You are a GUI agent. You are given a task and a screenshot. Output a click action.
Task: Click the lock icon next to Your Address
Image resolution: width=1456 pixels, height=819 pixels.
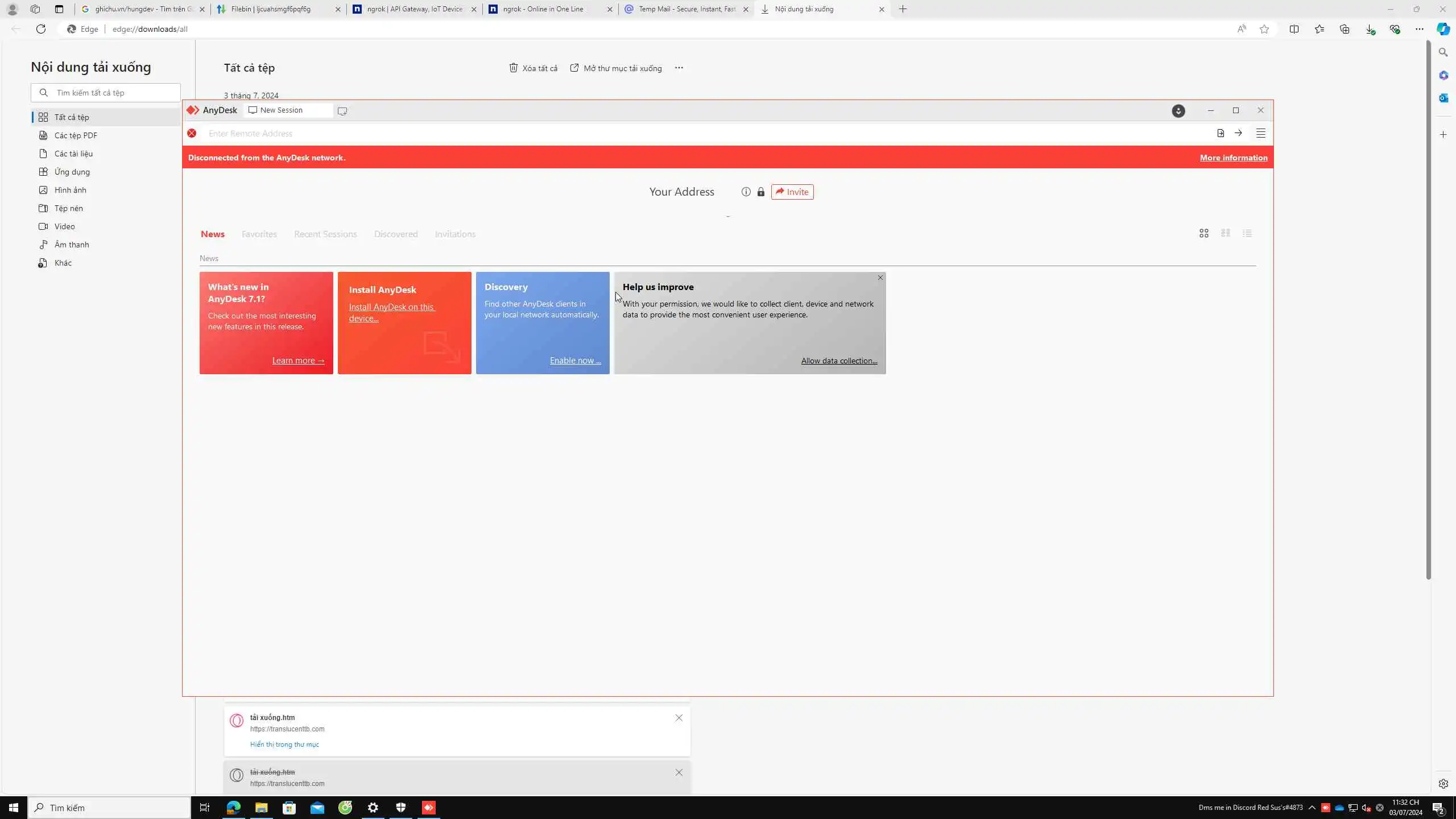point(760,192)
